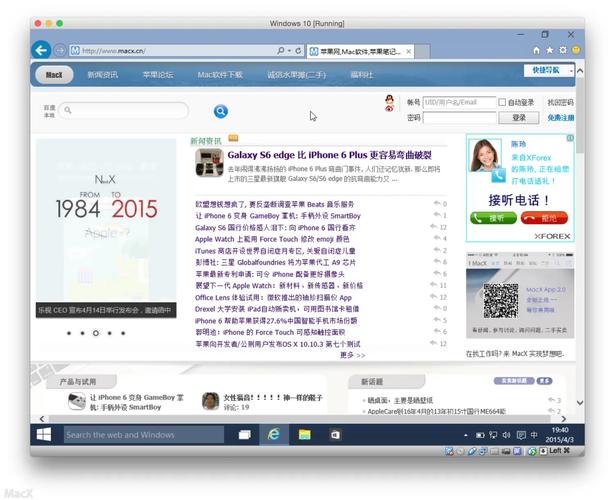This screenshot has width=615, height=500.
Task: Open the 诚信水果摊(二手) nav item
Action: tap(297, 75)
